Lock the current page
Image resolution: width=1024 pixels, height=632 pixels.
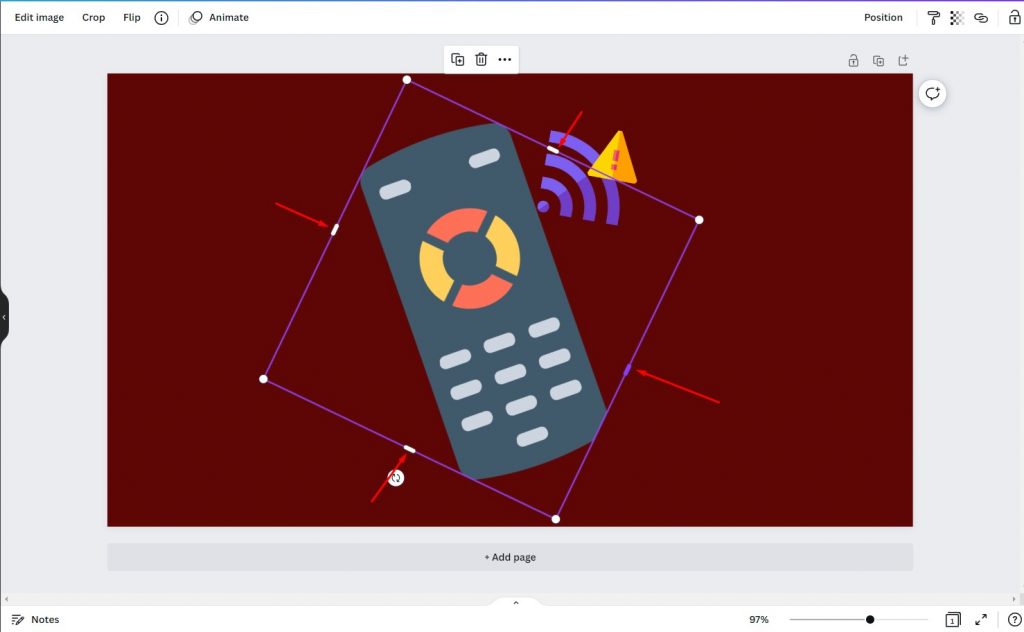(853, 60)
